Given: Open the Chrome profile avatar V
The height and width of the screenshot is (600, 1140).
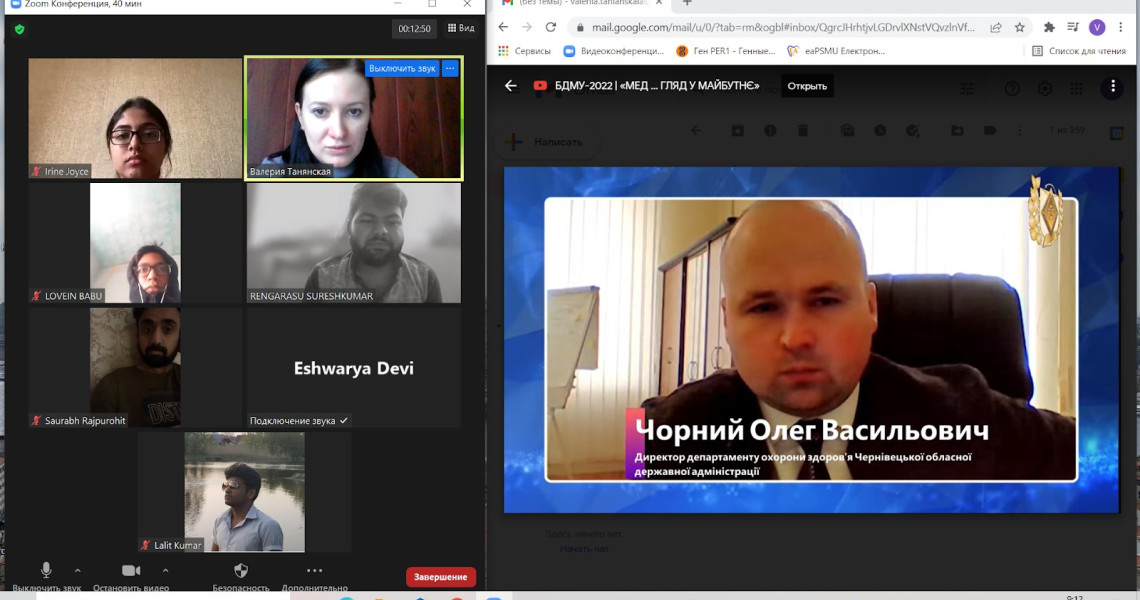Looking at the screenshot, I should point(1097,28).
